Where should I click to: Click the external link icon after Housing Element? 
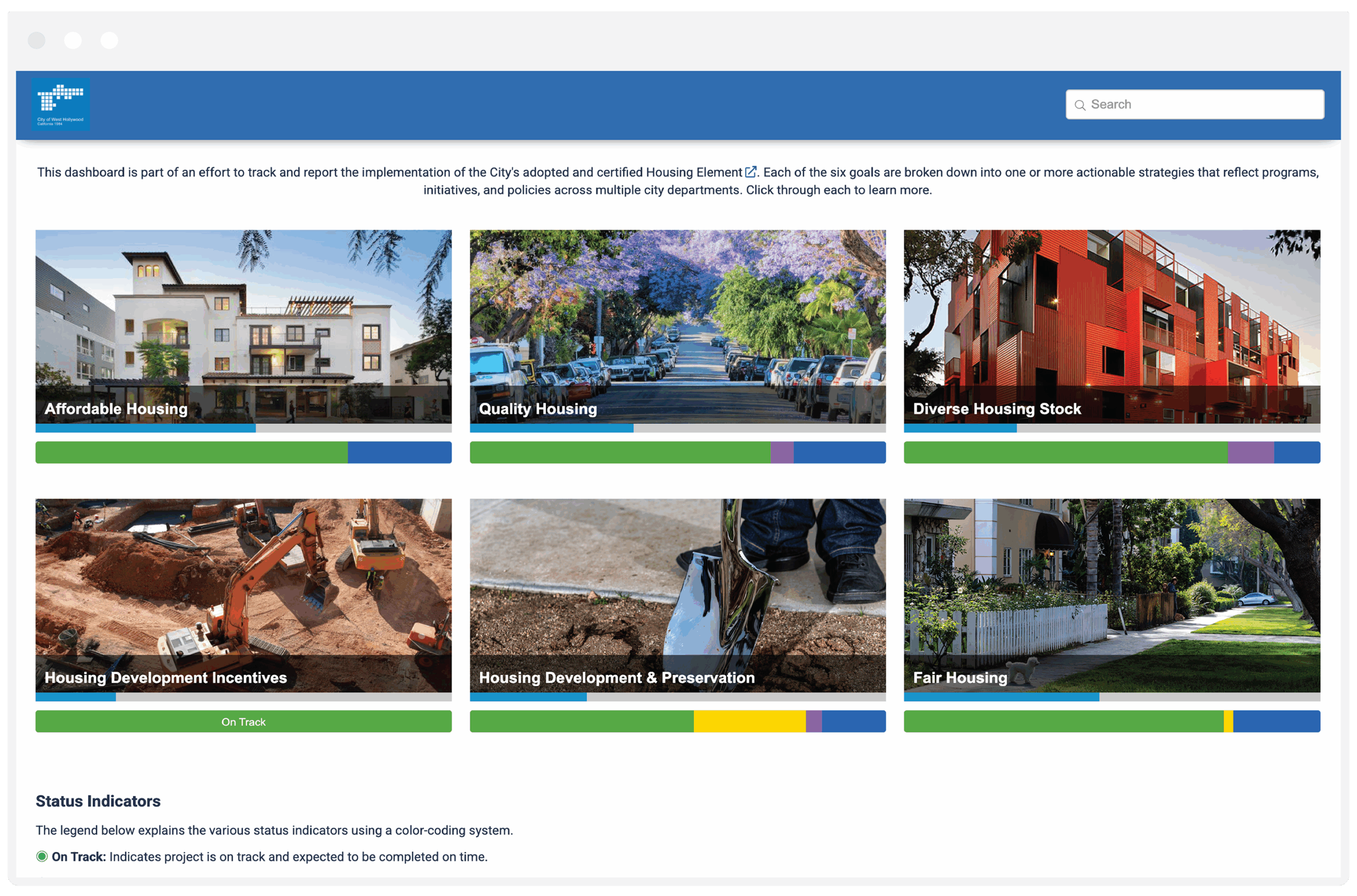point(751,172)
